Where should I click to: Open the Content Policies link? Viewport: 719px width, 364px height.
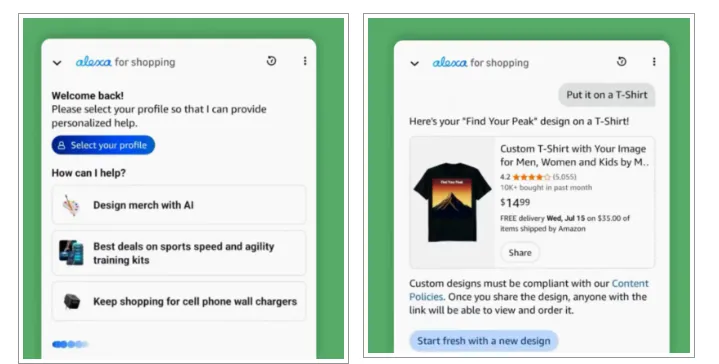pyautogui.click(x=529, y=290)
